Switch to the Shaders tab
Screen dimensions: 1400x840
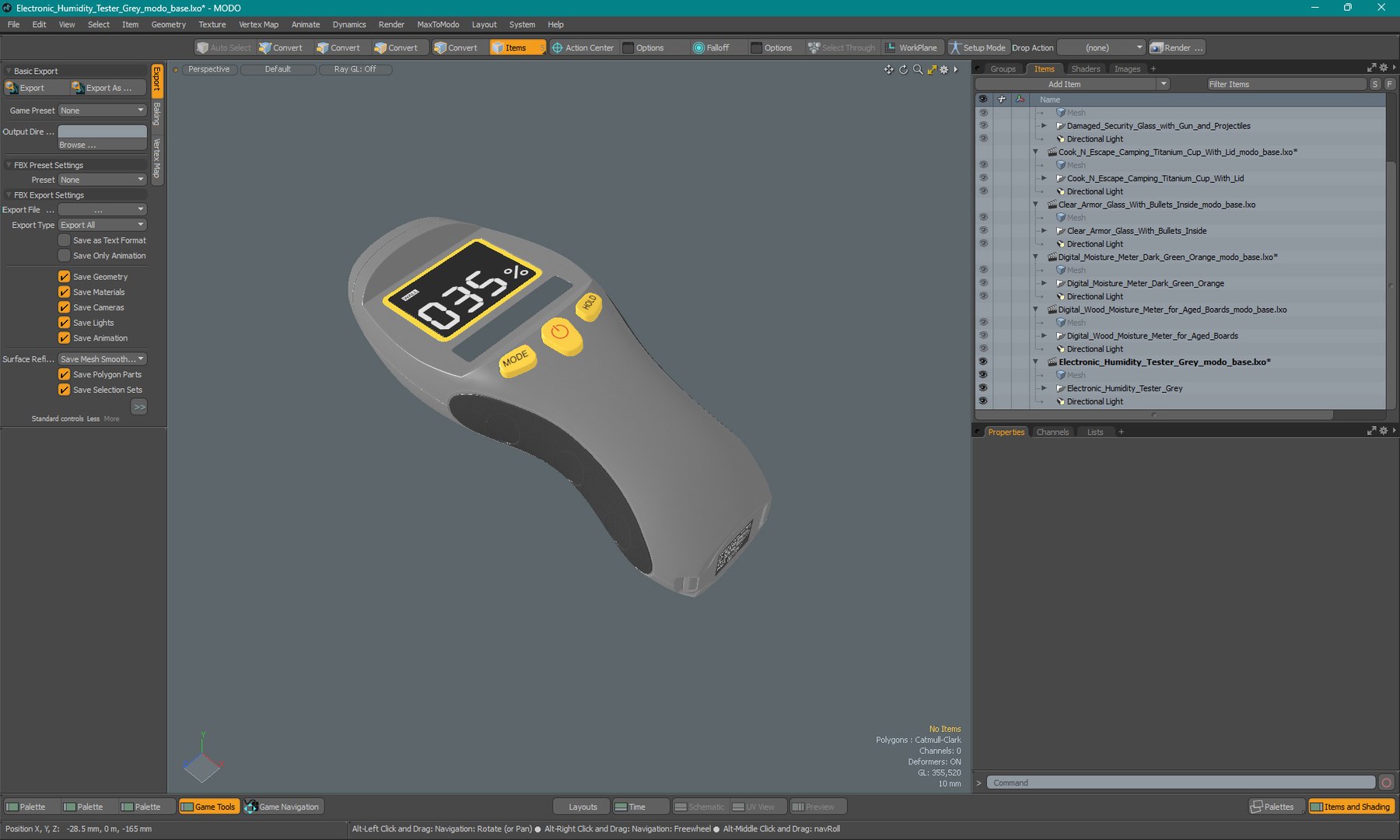pyautogui.click(x=1085, y=68)
